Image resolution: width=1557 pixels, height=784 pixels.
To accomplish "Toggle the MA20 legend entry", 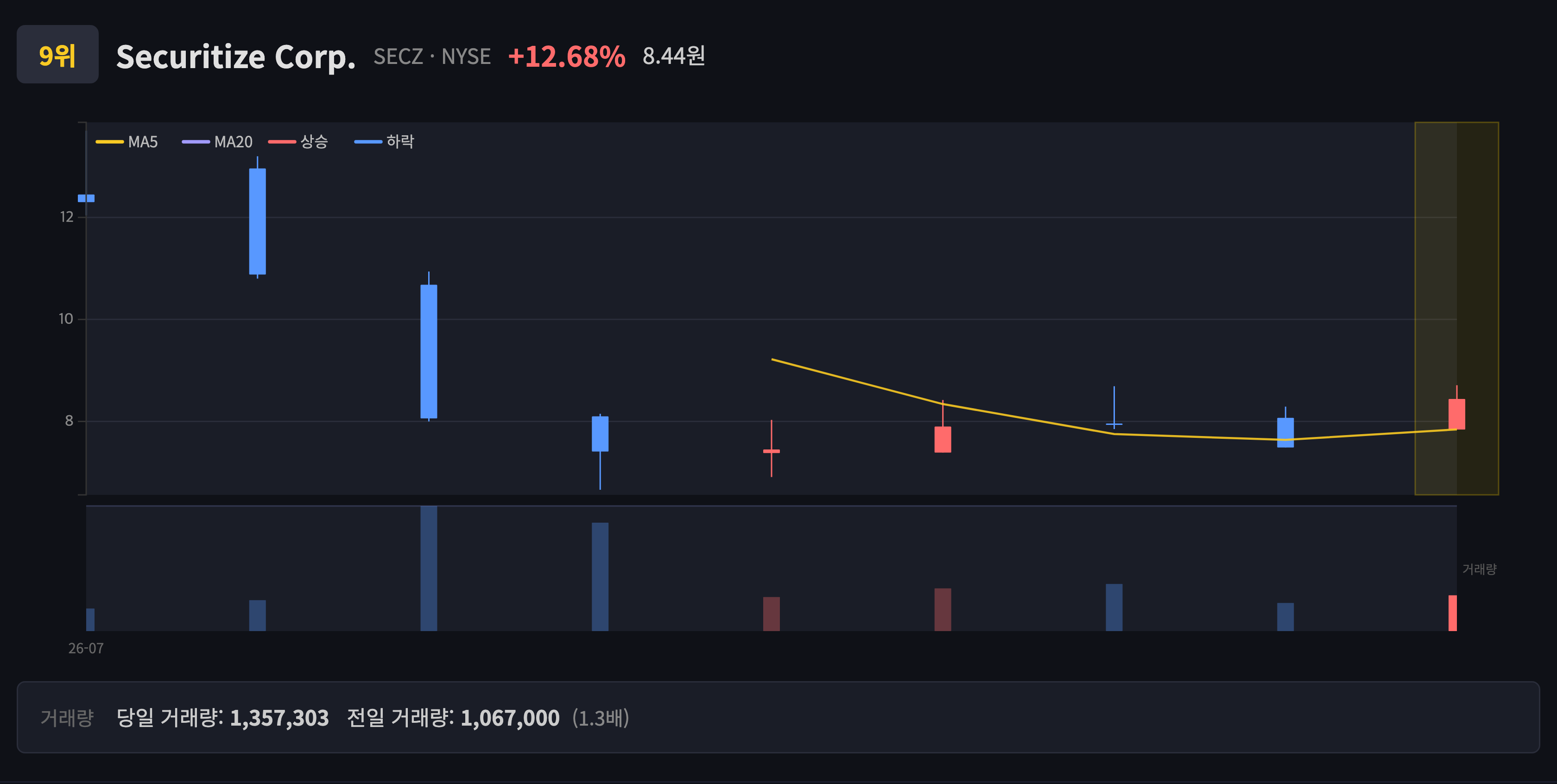I will [217, 141].
